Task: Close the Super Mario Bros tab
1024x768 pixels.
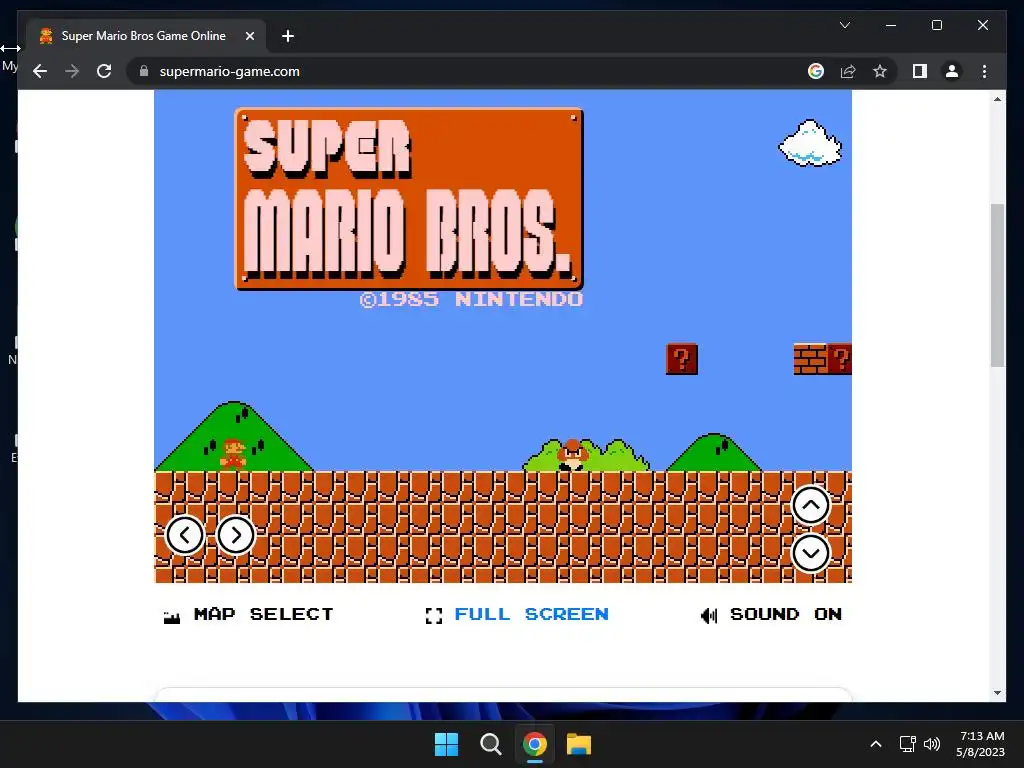Action: [x=249, y=36]
